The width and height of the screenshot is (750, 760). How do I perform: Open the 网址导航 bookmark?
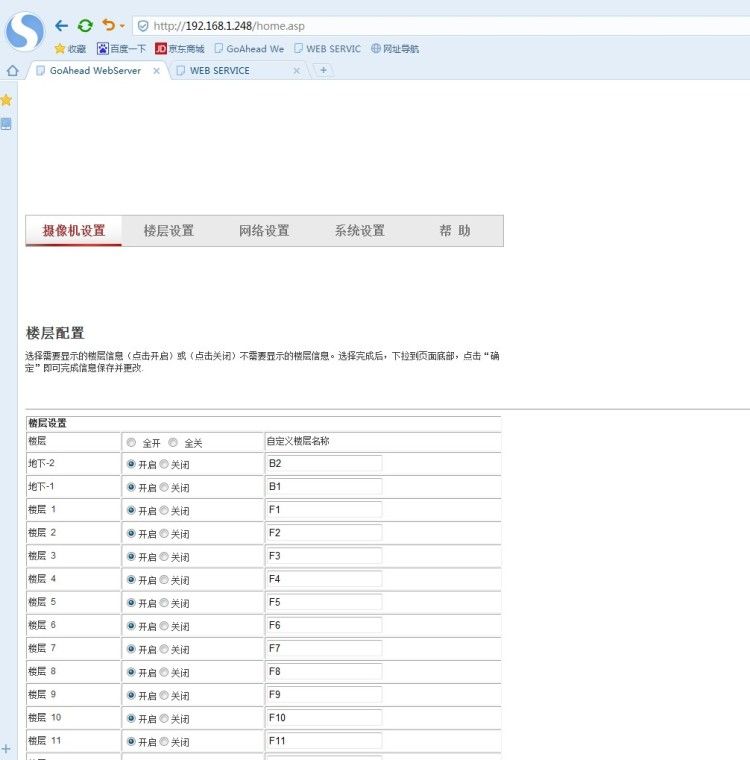coord(395,48)
